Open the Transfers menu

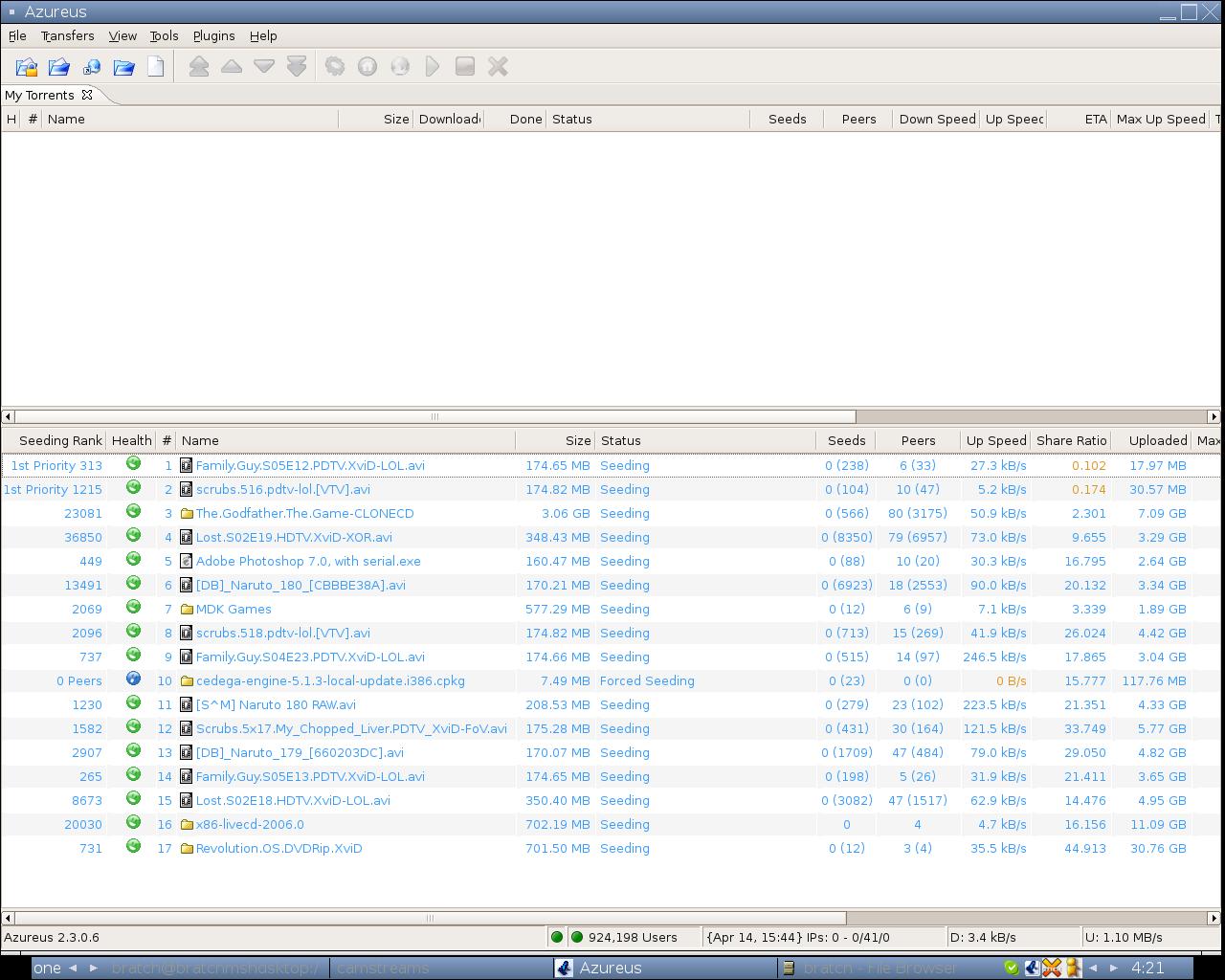coord(67,35)
